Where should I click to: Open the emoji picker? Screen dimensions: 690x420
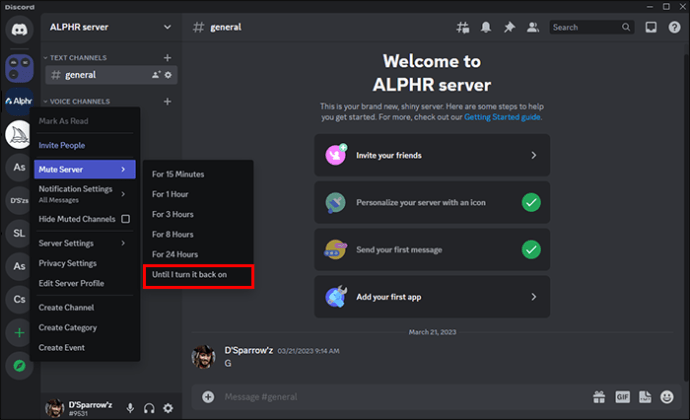point(667,397)
